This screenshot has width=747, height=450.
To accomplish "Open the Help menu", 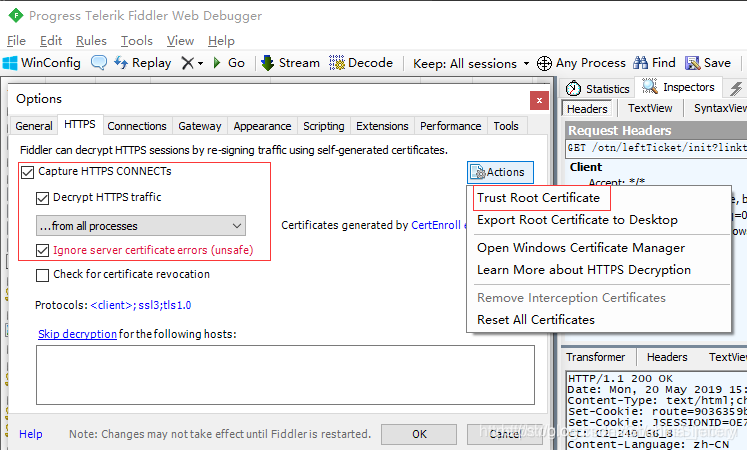I will pyautogui.click(x=221, y=41).
